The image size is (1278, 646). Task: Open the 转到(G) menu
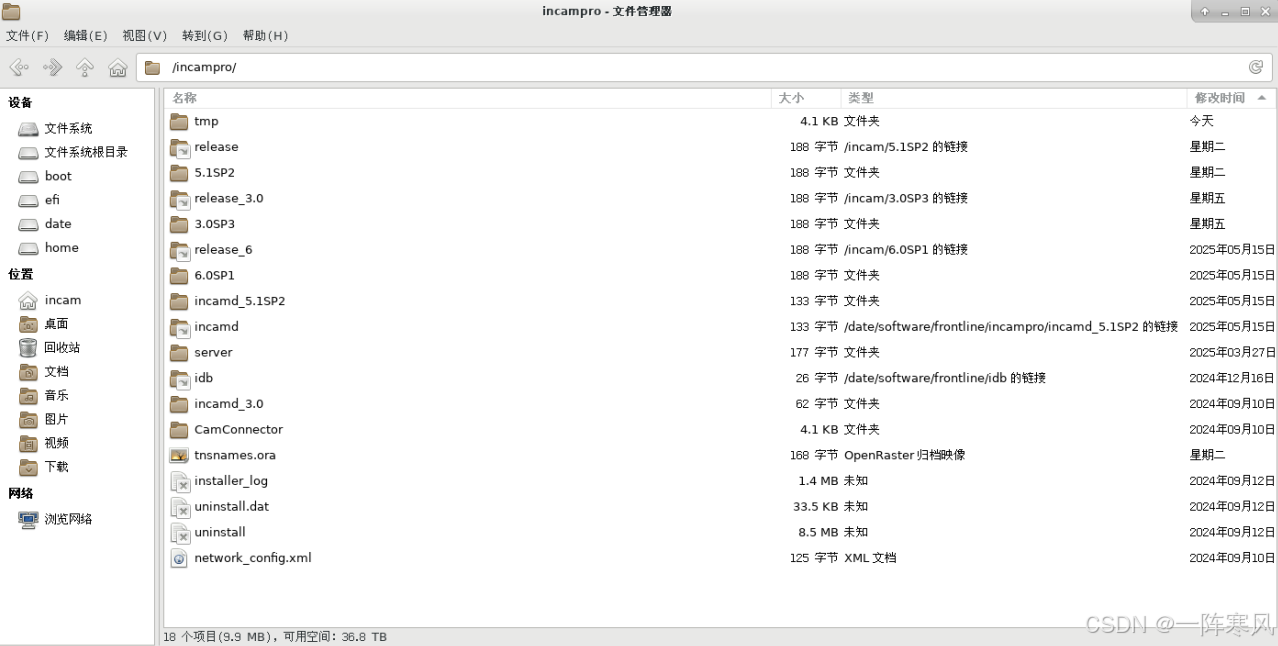pyautogui.click(x=204, y=36)
